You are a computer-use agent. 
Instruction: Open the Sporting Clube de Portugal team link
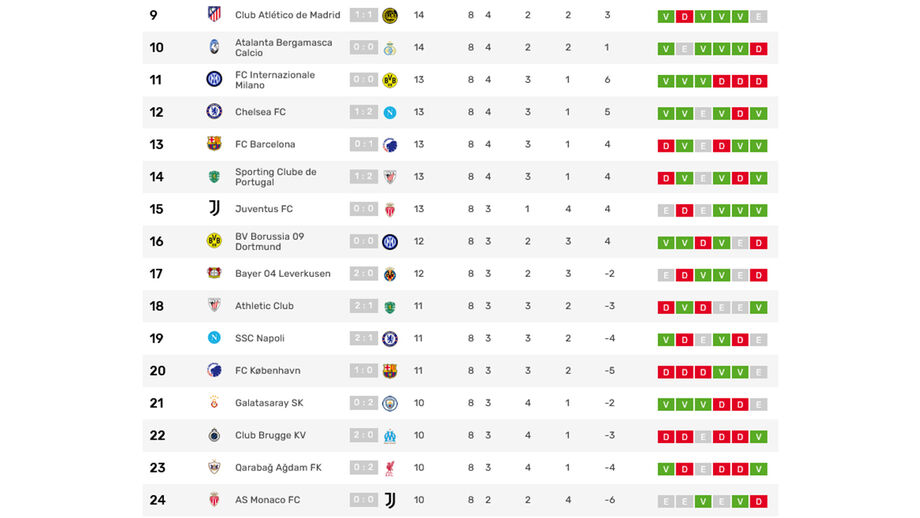[x=275, y=177]
